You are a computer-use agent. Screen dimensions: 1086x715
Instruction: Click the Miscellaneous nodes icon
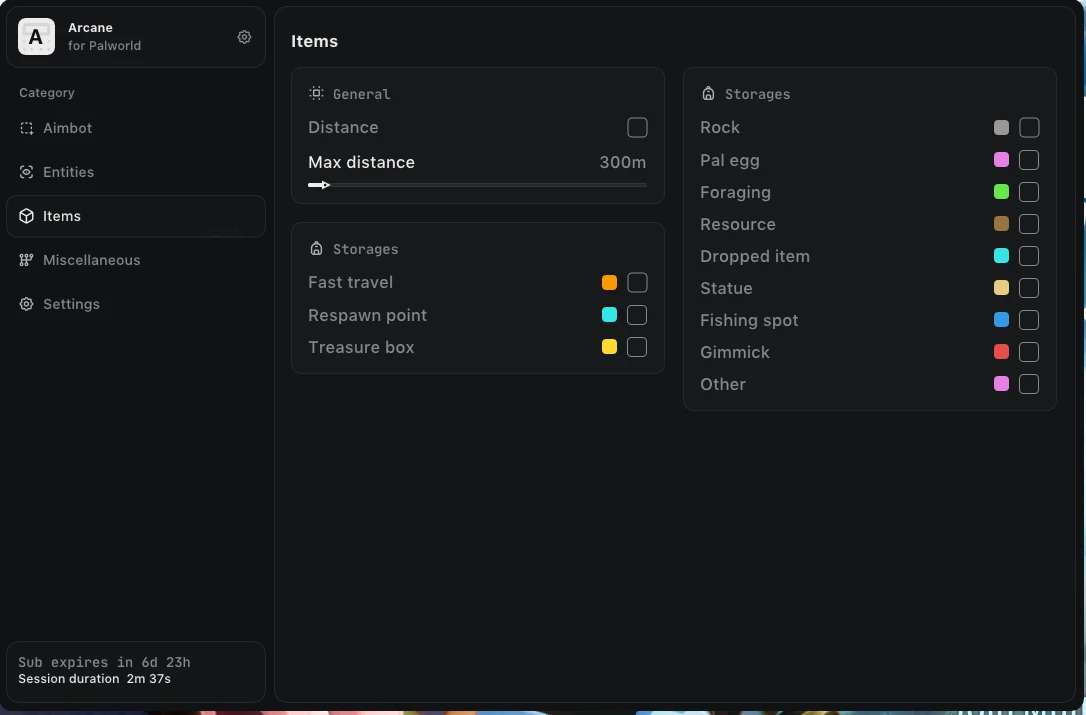pos(26,260)
